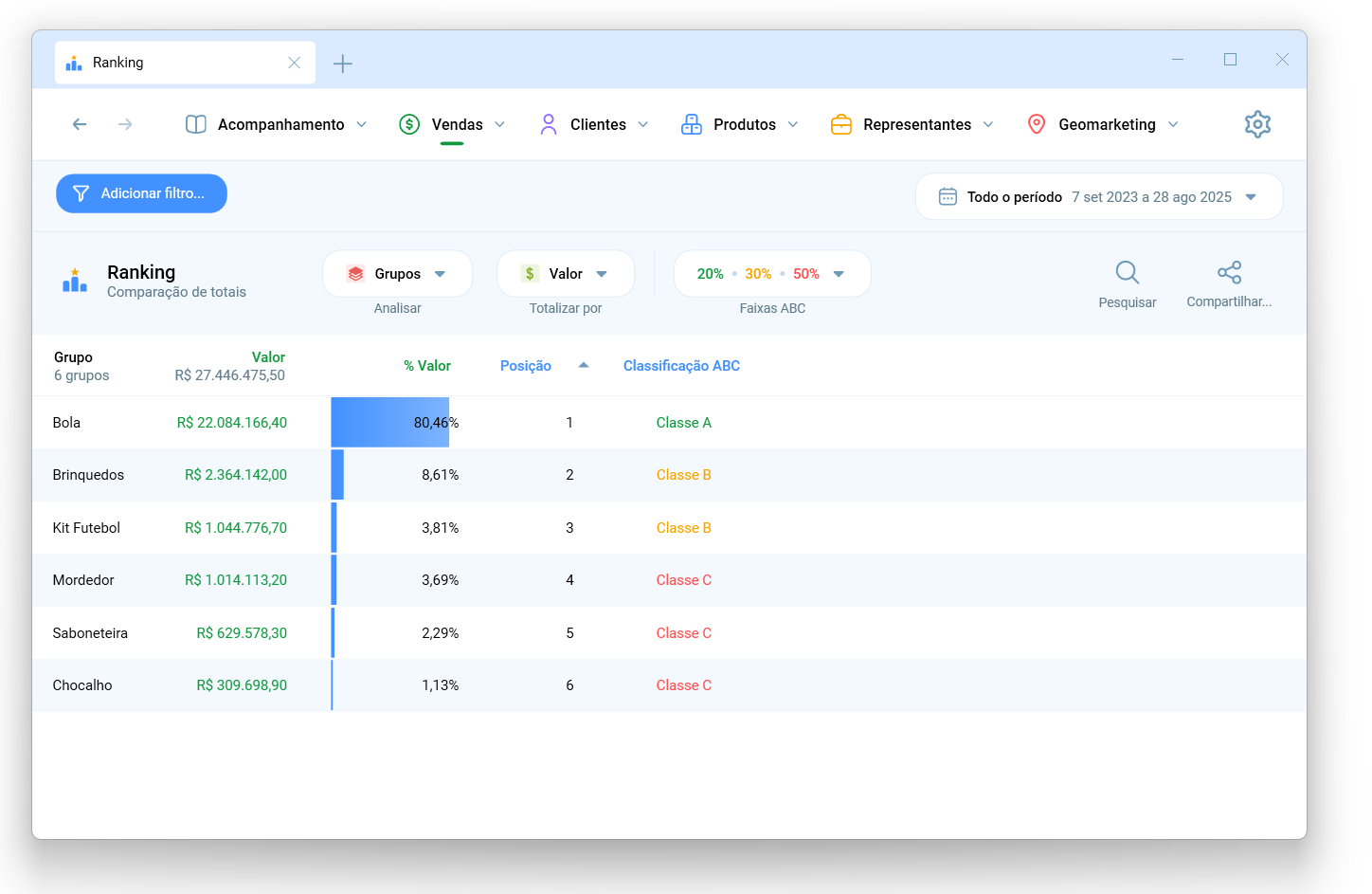Close the Ranking tab
This screenshot has width=1372, height=894.
pos(295,63)
